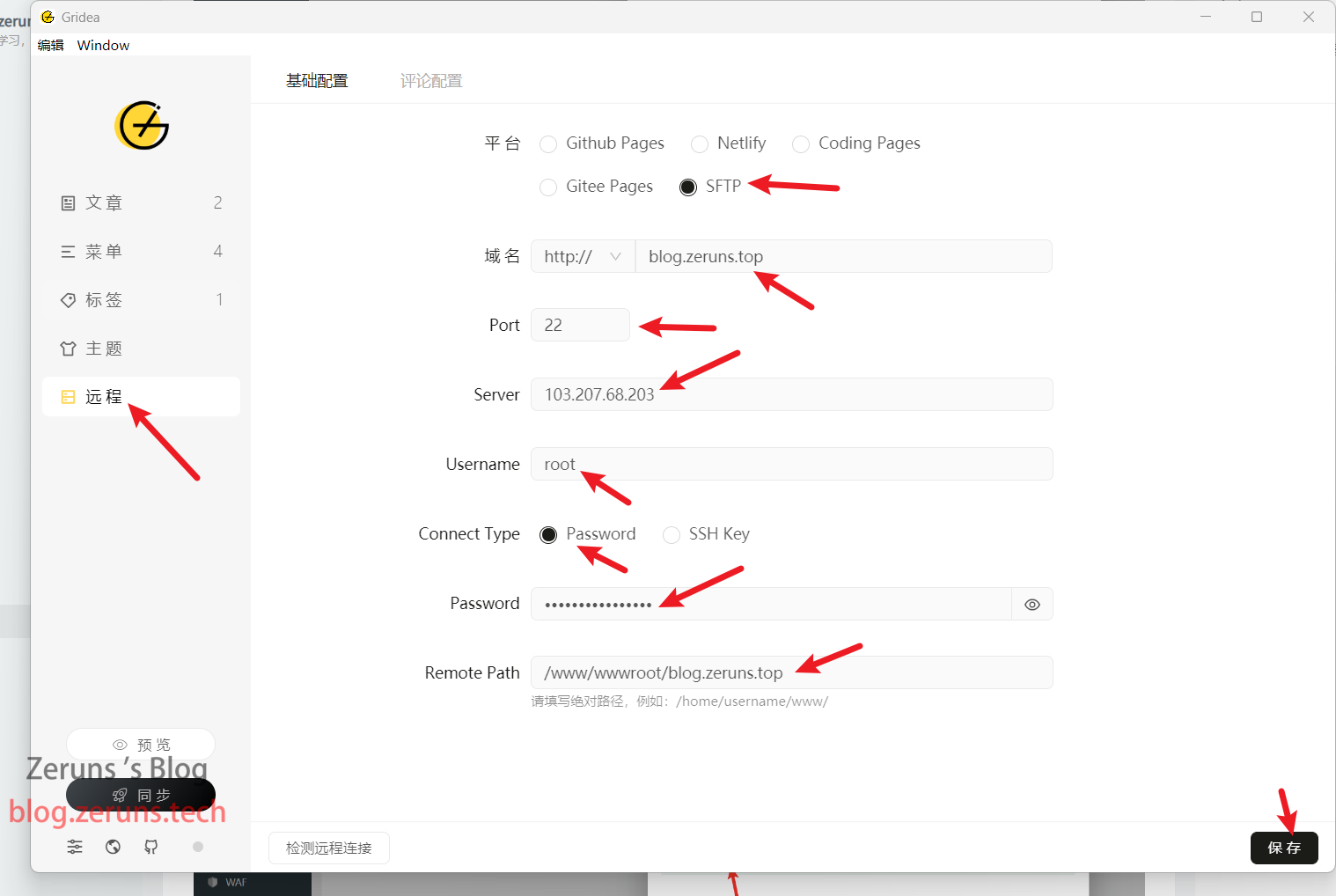Open the 文章 articles section
Screen dimensions: 1336x896
(x=141, y=202)
